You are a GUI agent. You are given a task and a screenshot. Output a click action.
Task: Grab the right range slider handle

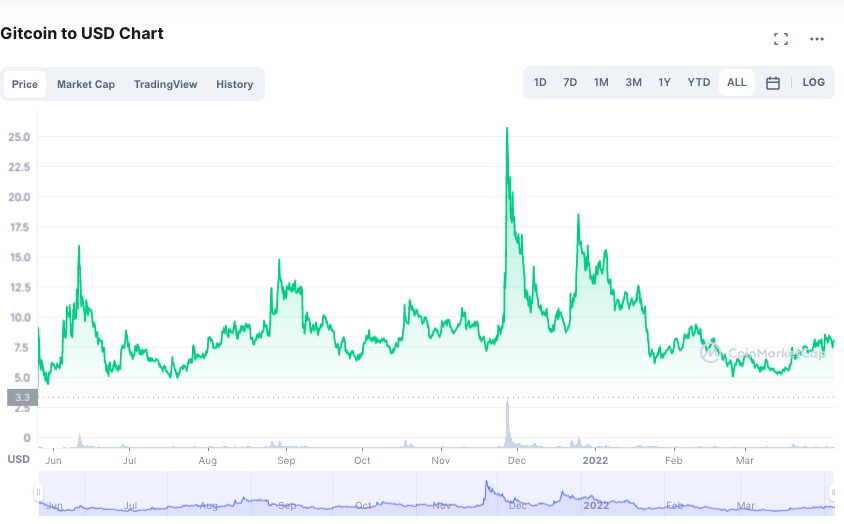(833, 492)
